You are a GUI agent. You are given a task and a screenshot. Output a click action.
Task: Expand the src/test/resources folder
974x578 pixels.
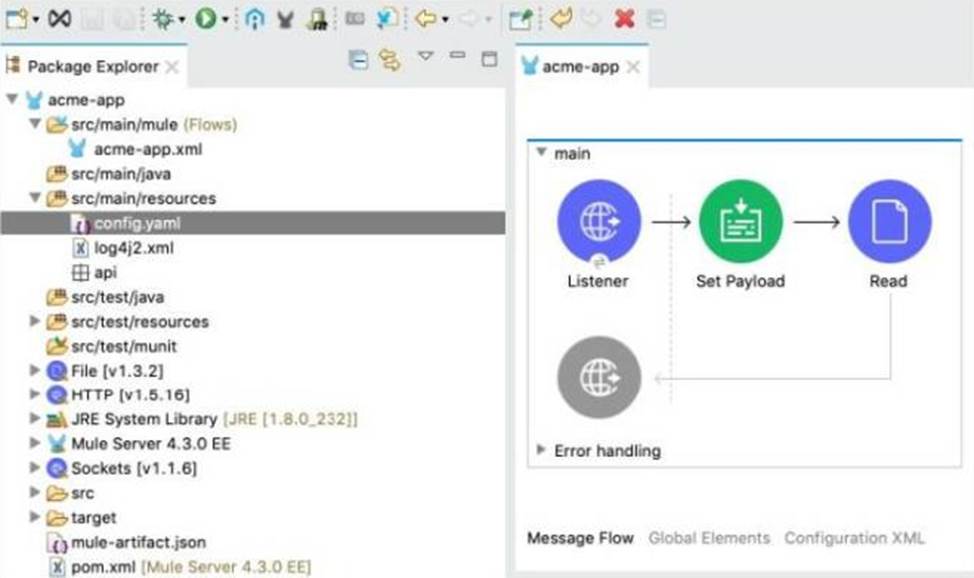[x=35, y=321]
